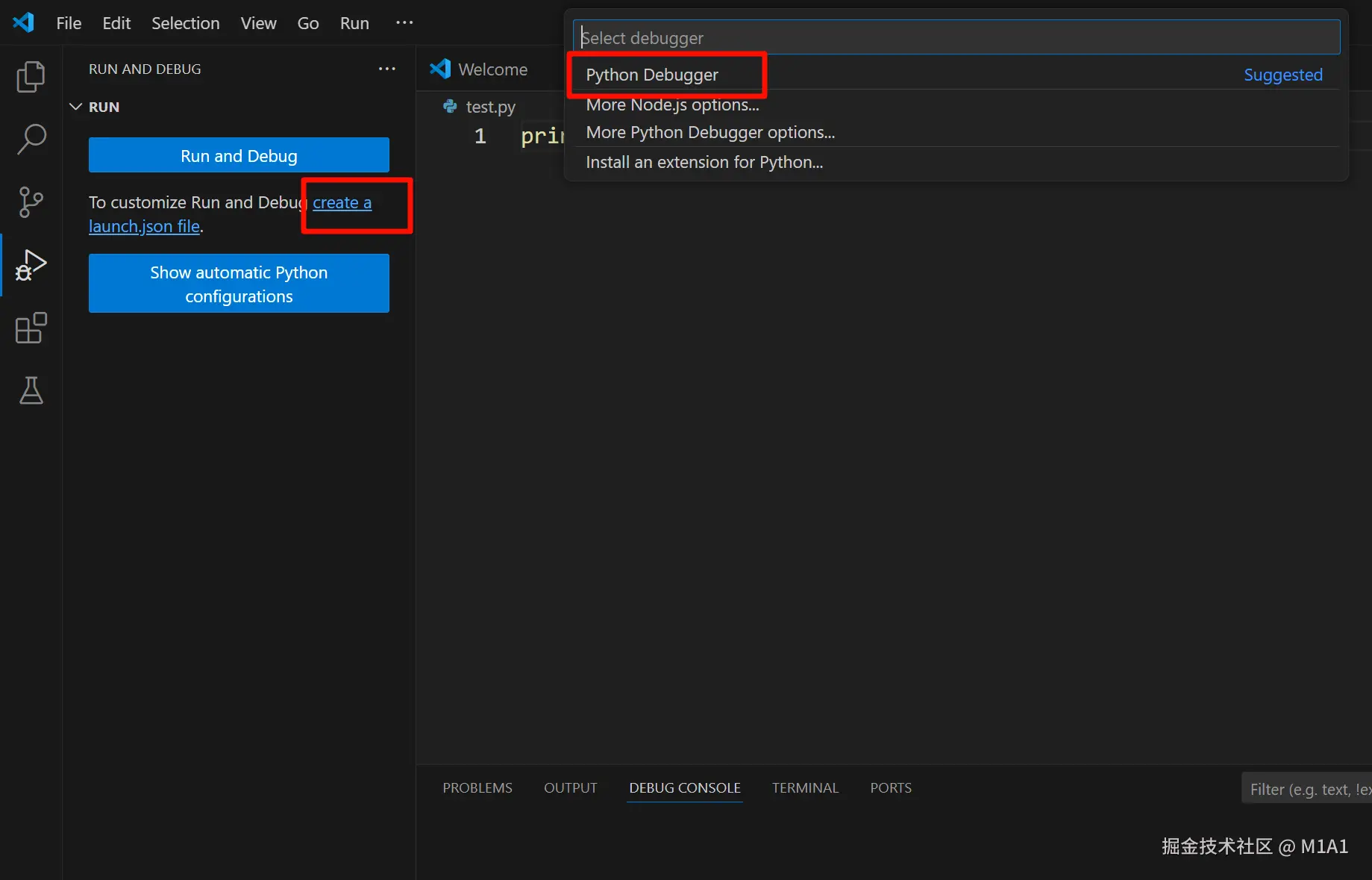Image resolution: width=1372 pixels, height=880 pixels.
Task: Choose More Node.js options entry
Action: click(x=956, y=104)
